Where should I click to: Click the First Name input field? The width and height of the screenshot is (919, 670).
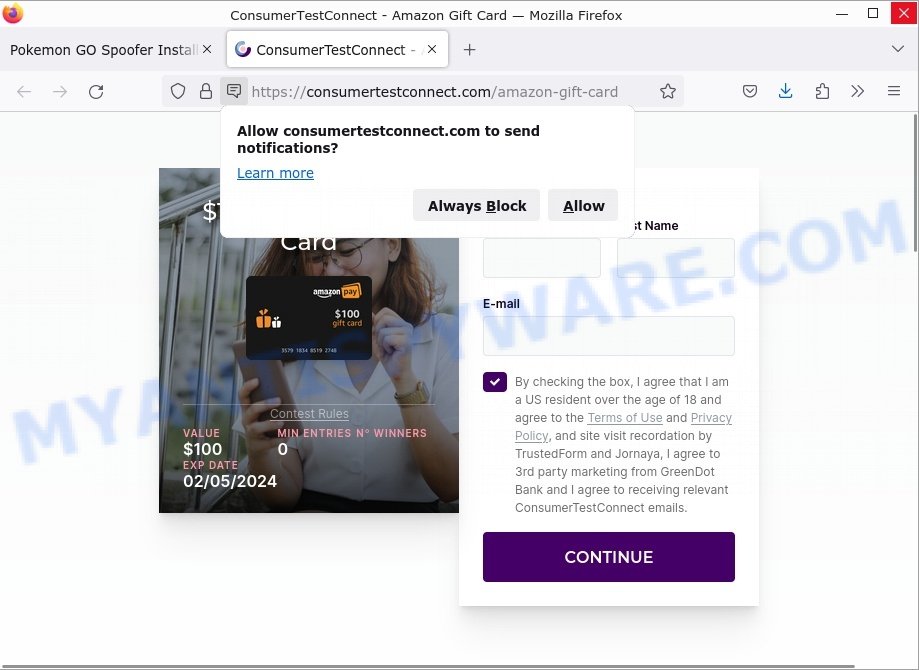[542, 258]
